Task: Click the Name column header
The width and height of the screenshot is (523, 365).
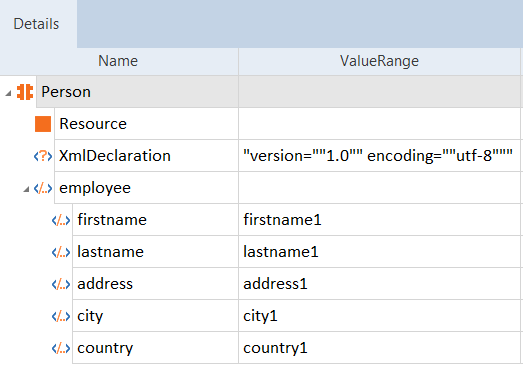Action: [118, 61]
